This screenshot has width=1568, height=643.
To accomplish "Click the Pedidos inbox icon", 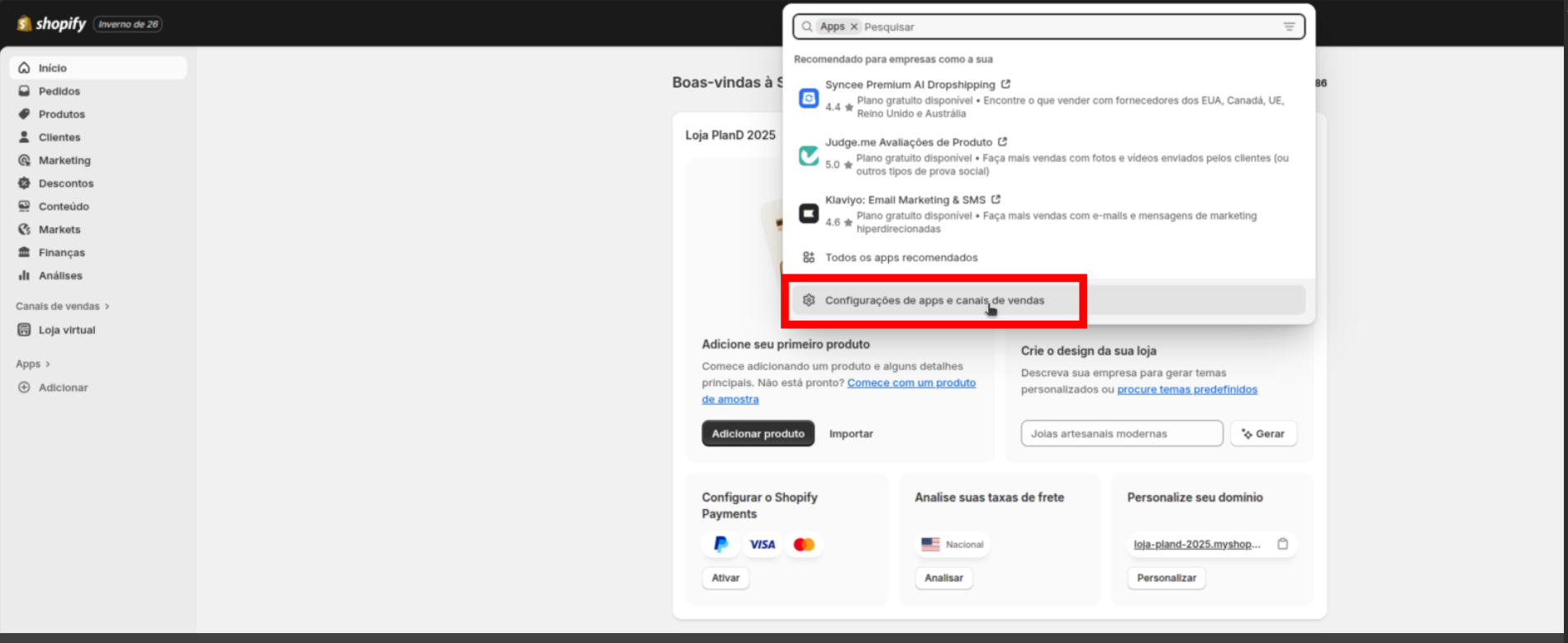I will click(x=24, y=91).
